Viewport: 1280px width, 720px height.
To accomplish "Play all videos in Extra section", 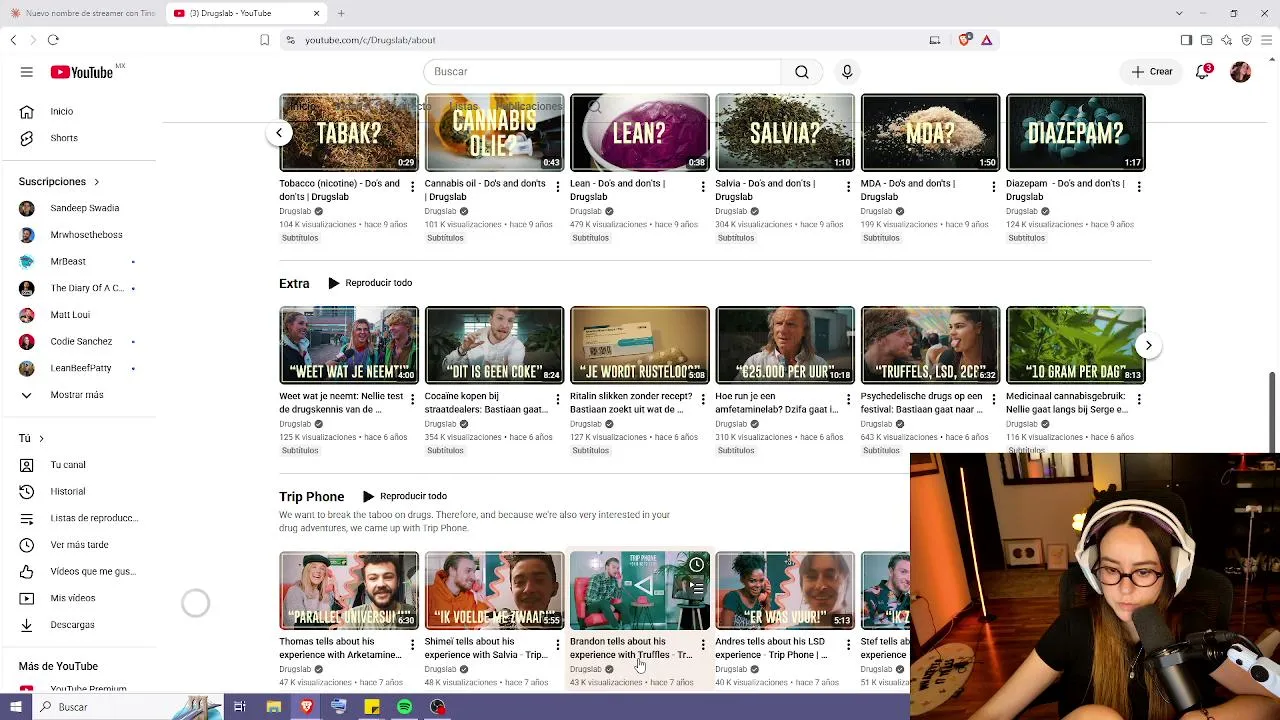I will coord(370,283).
